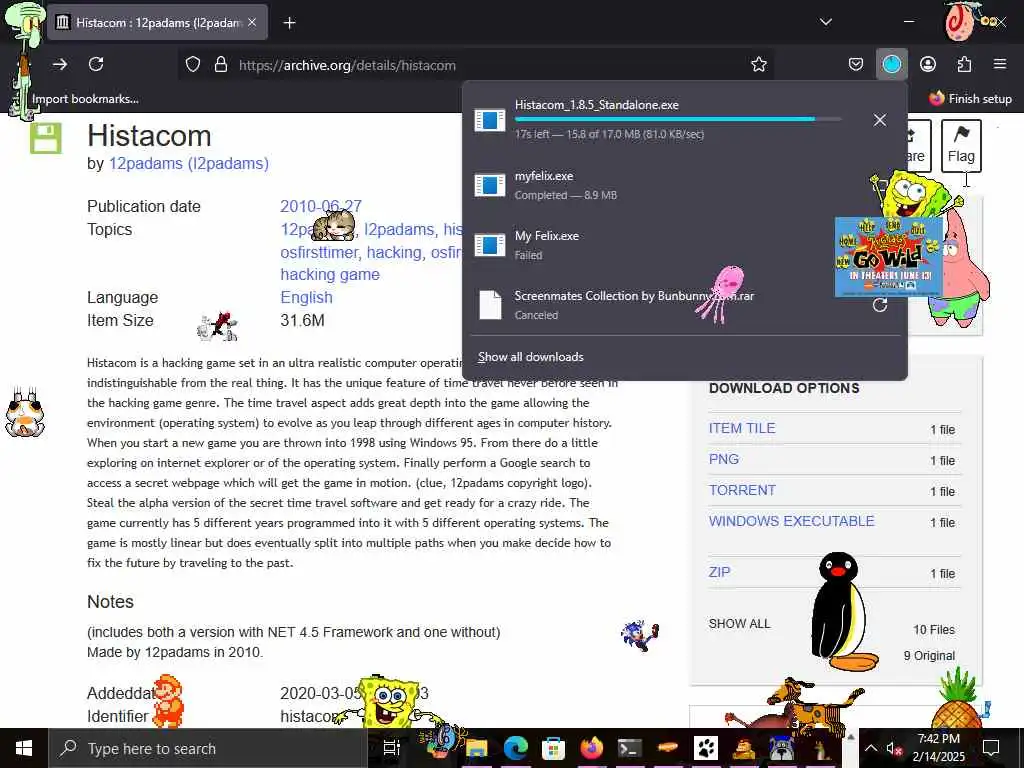1024x768 pixels.
Task: Click the Downloads toolbar button
Action: [891, 64]
